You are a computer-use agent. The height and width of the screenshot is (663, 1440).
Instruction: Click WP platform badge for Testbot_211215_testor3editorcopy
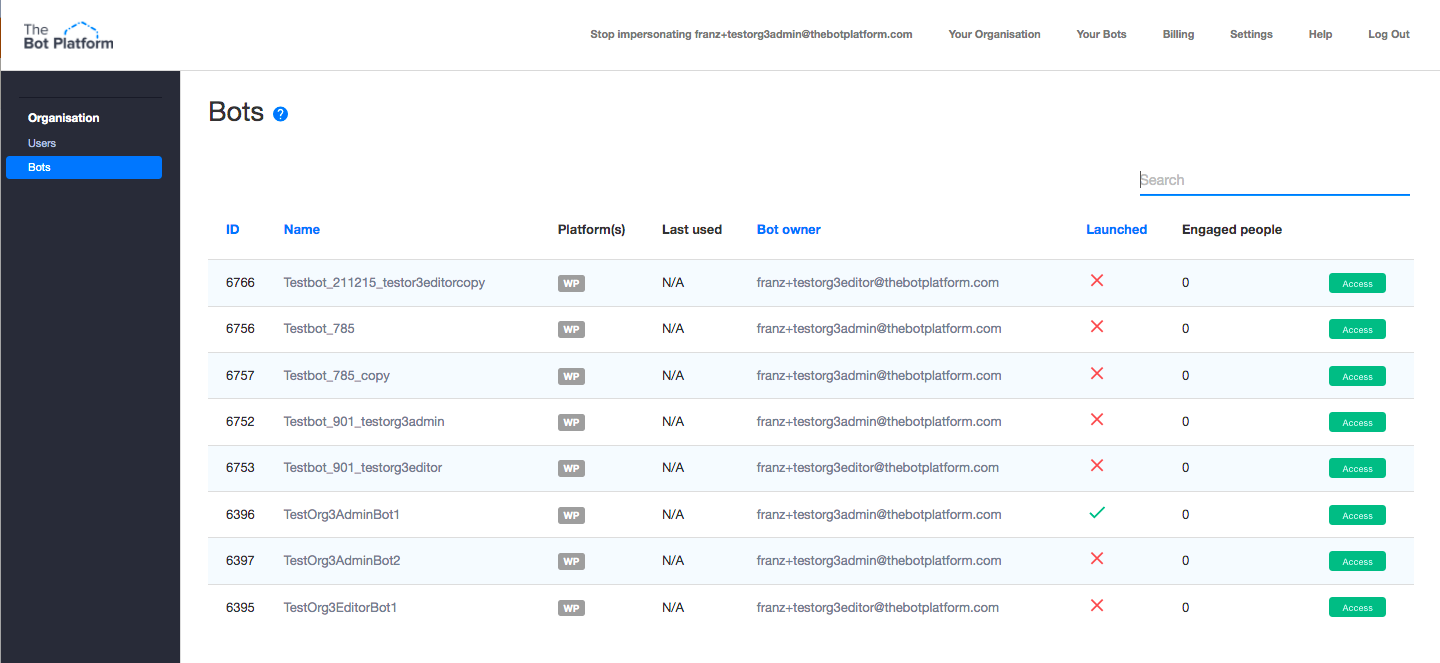click(x=571, y=284)
